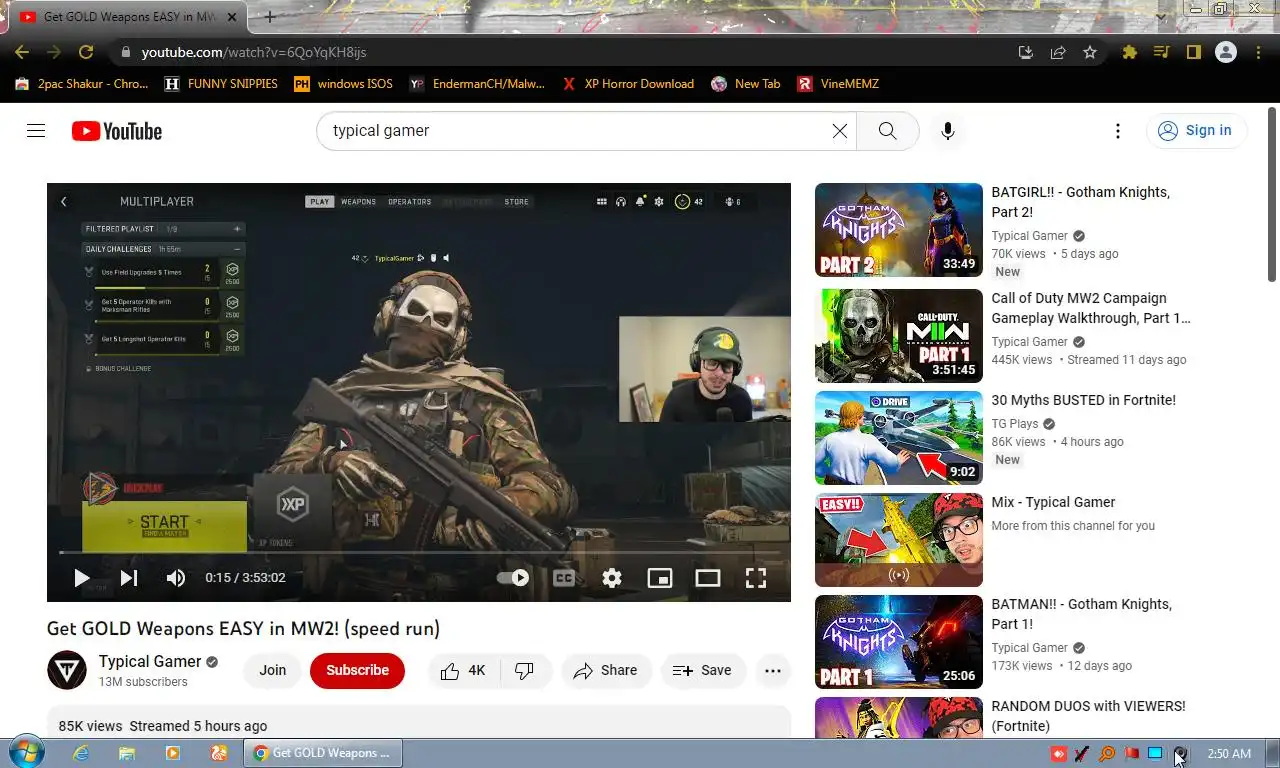1280x768 pixels.
Task: Sign in to YouTube
Action: pos(1196,131)
